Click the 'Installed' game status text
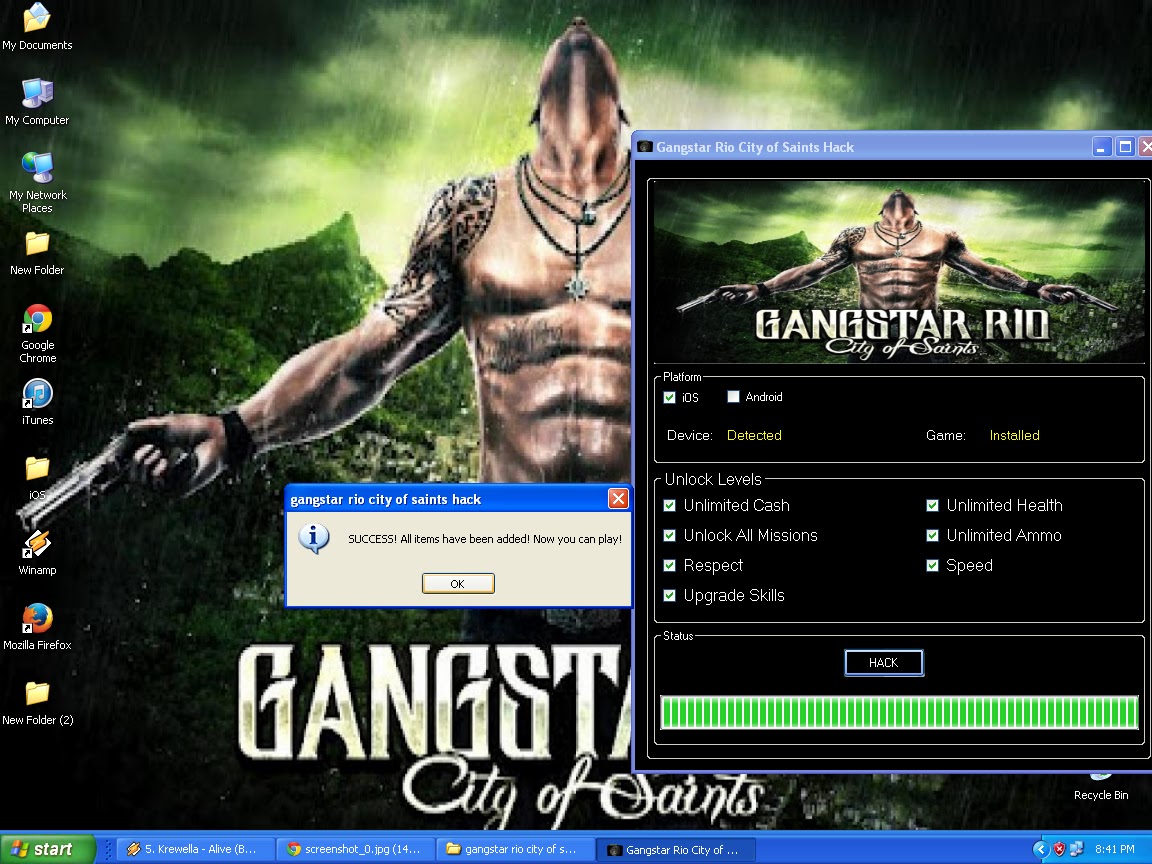The image size is (1152, 864). [1015, 435]
